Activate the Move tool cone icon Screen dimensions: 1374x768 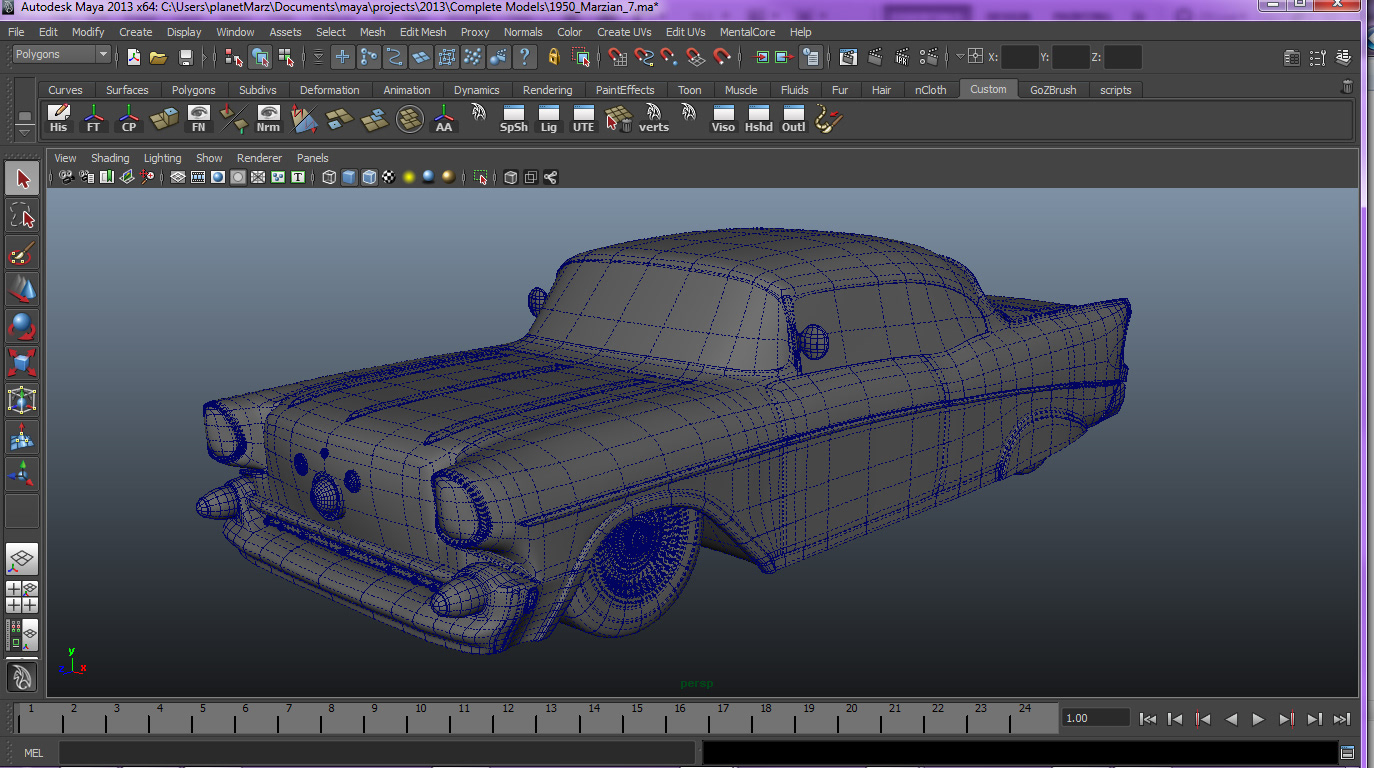[x=22, y=290]
